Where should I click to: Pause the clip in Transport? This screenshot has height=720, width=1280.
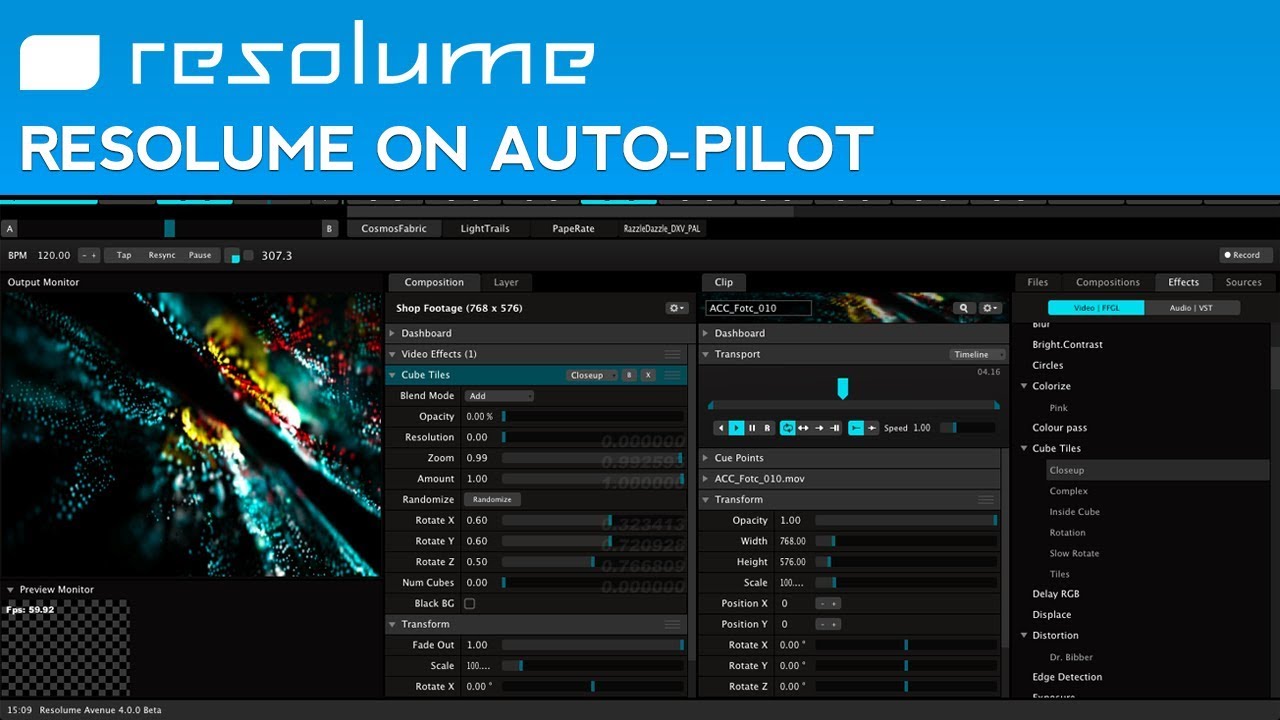click(x=752, y=428)
